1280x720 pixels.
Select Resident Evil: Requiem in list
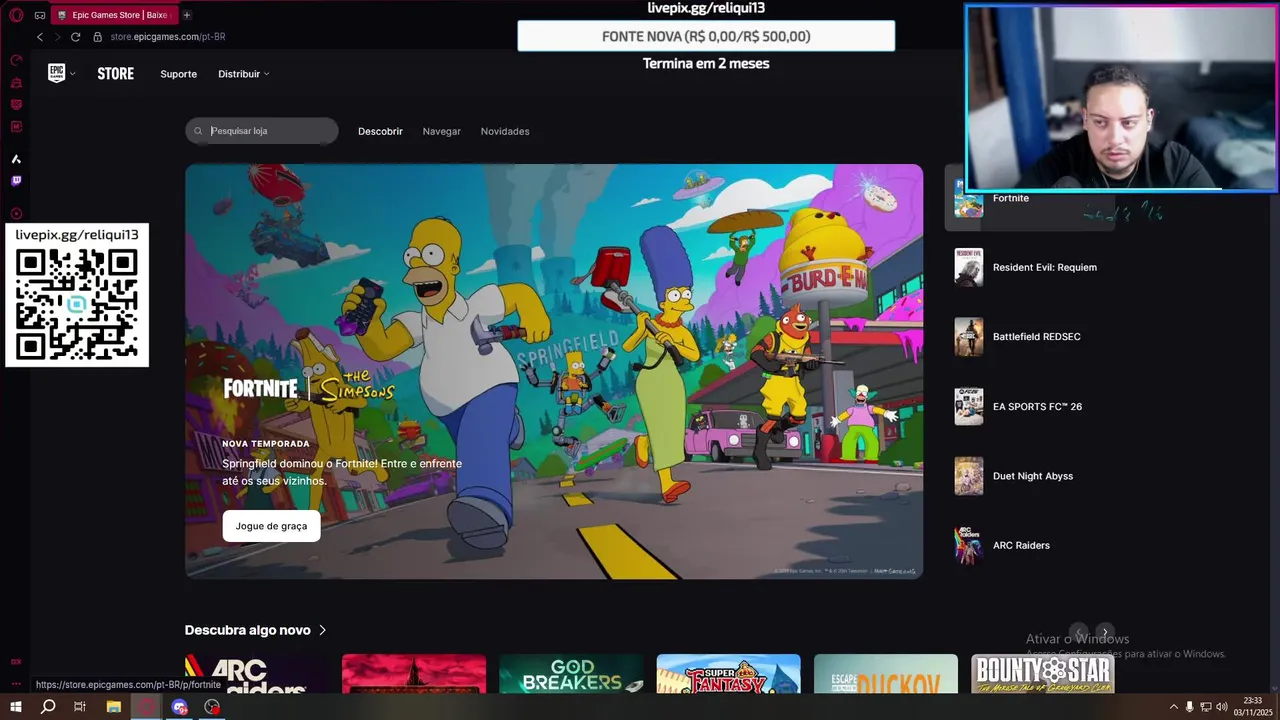[x=1029, y=267]
